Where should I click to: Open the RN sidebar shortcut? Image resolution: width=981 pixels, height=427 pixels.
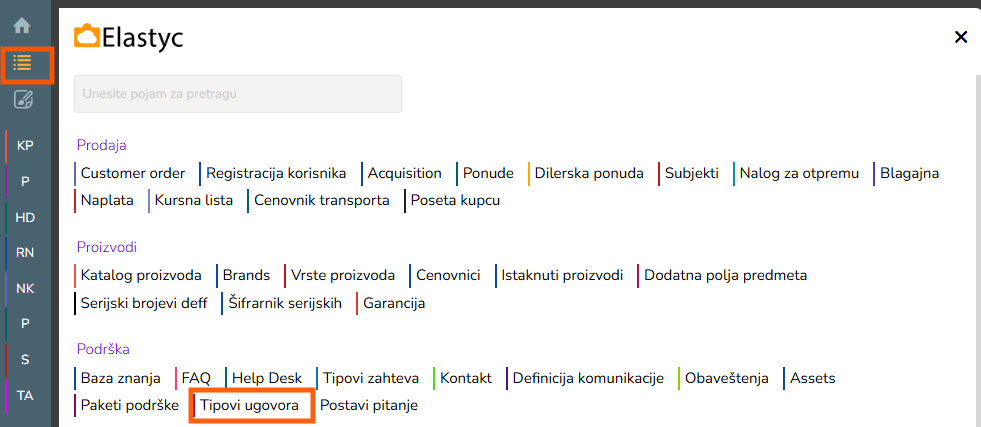click(25, 253)
